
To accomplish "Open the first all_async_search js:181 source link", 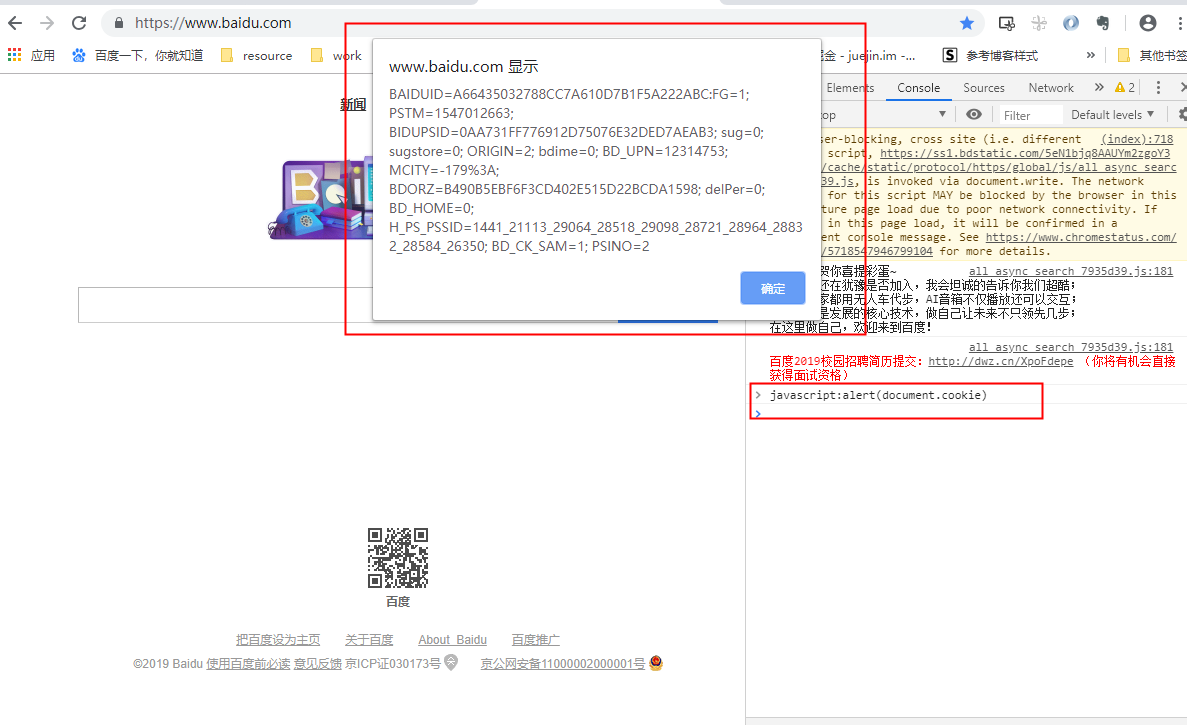I will point(1070,271).
